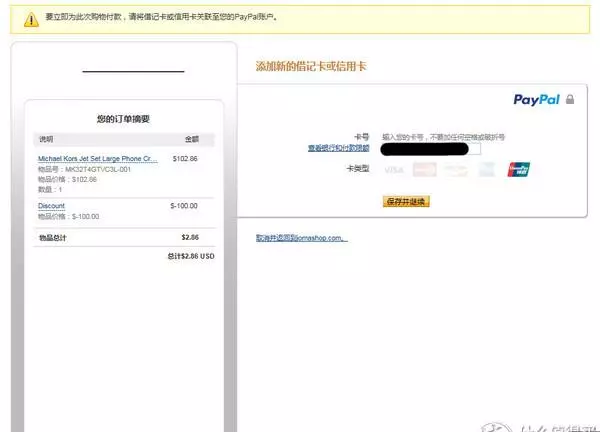Open the 查看银行和付款详情 link
600x432 pixels.
click(339, 148)
